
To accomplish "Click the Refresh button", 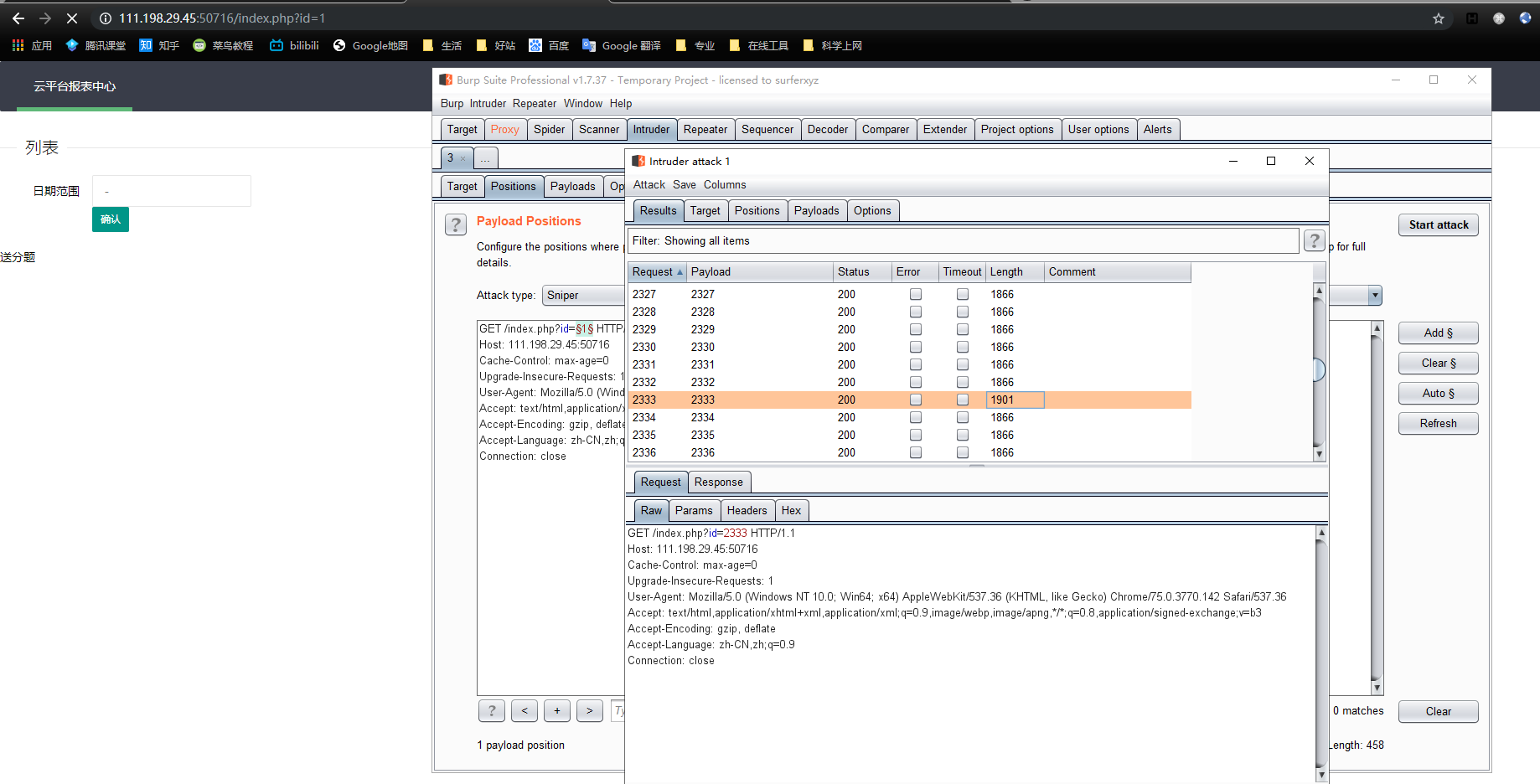I will pyautogui.click(x=1439, y=423).
